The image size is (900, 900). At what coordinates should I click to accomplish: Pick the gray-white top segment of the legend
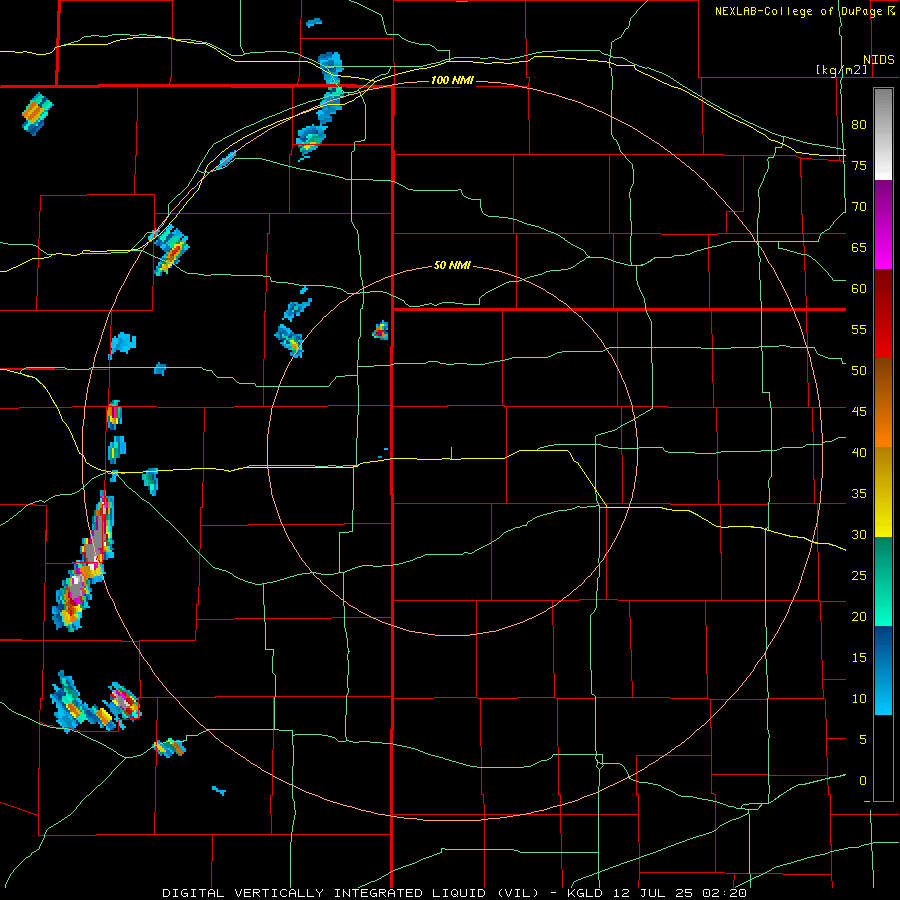[x=883, y=134]
